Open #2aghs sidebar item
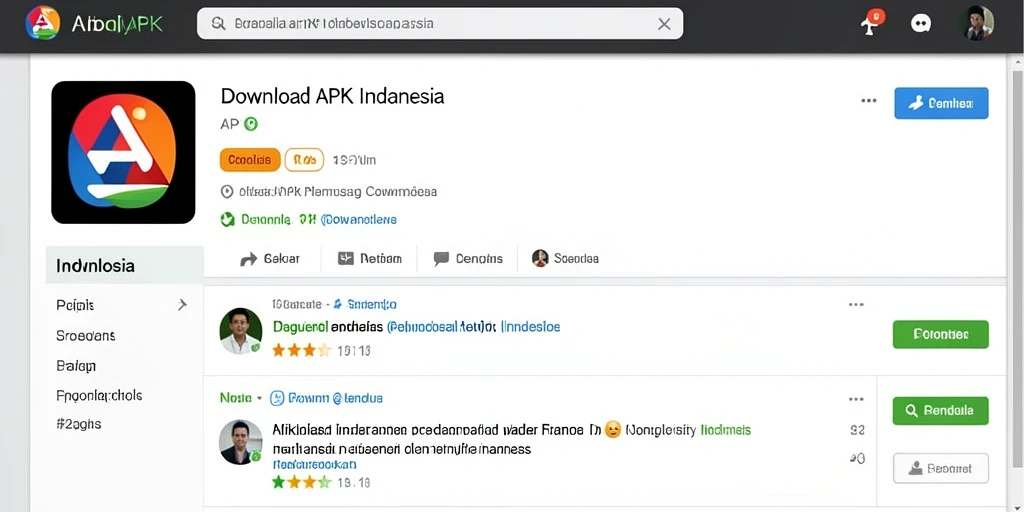1024x512 pixels. click(x=79, y=424)
